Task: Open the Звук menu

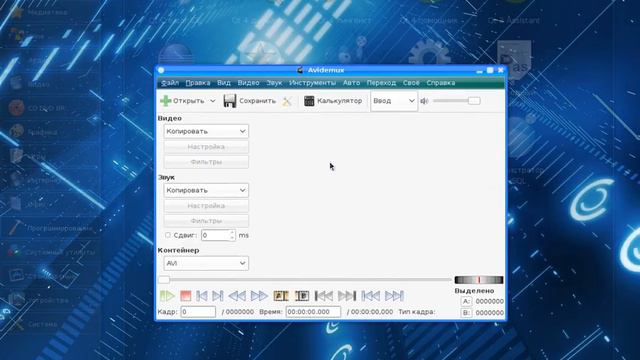Action: pos(274,83)
